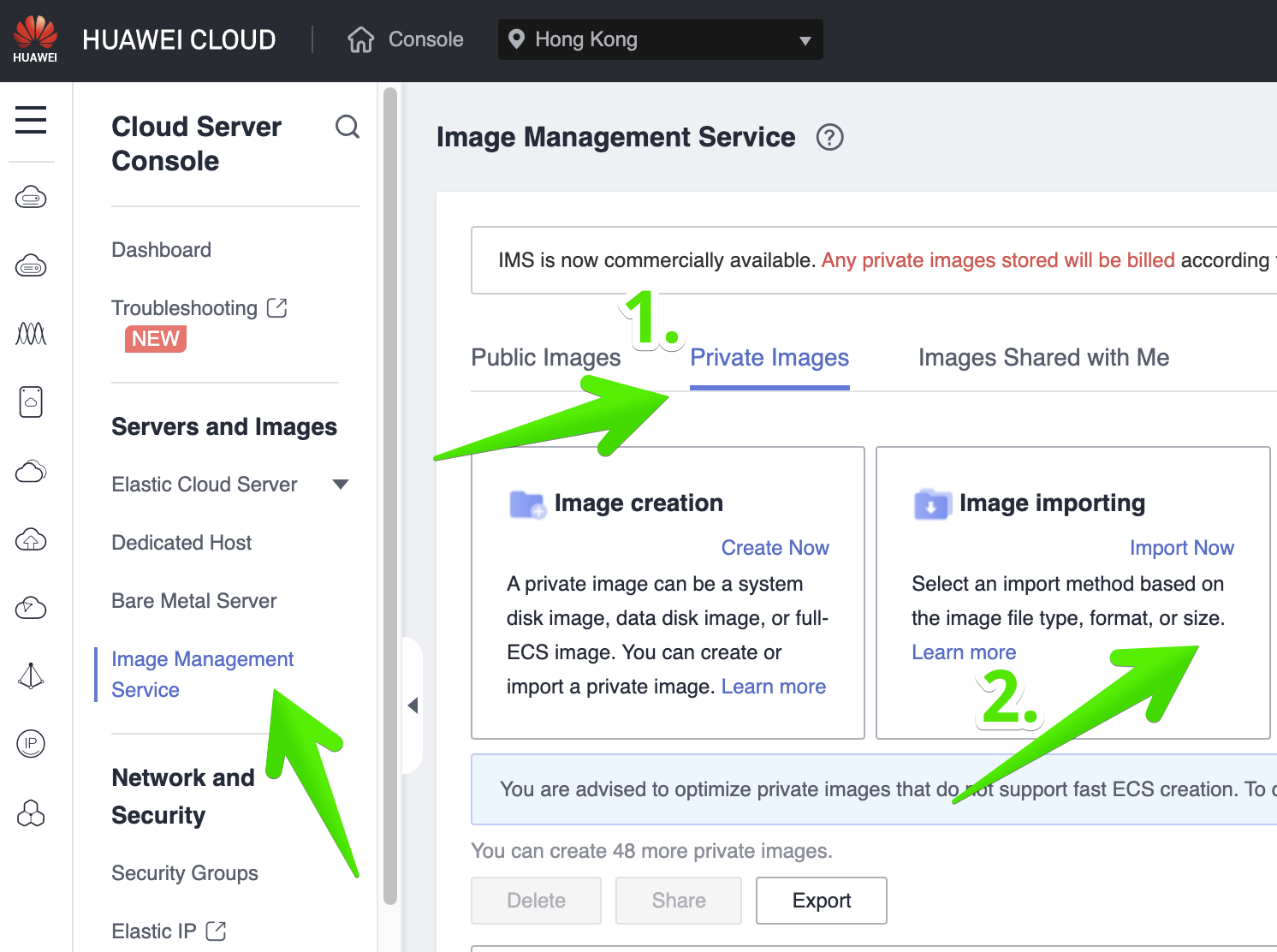Click the cloud monitoring gauge icon in sidebar
1277x952 pixels.
click(31, 608)
